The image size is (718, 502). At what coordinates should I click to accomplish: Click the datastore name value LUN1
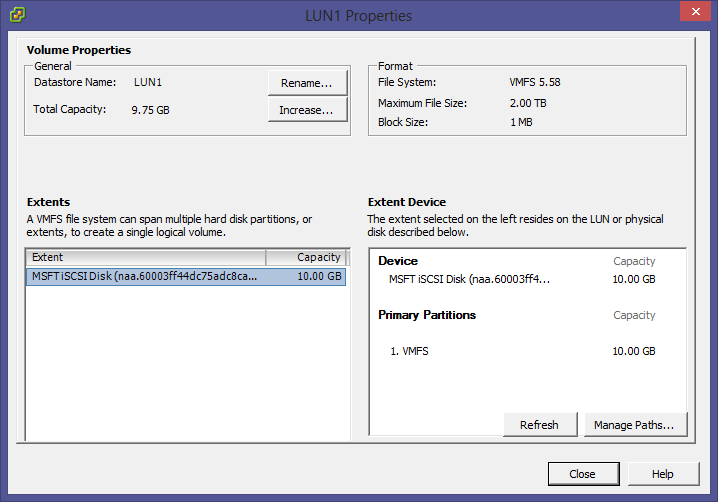[x=148, y=82]
